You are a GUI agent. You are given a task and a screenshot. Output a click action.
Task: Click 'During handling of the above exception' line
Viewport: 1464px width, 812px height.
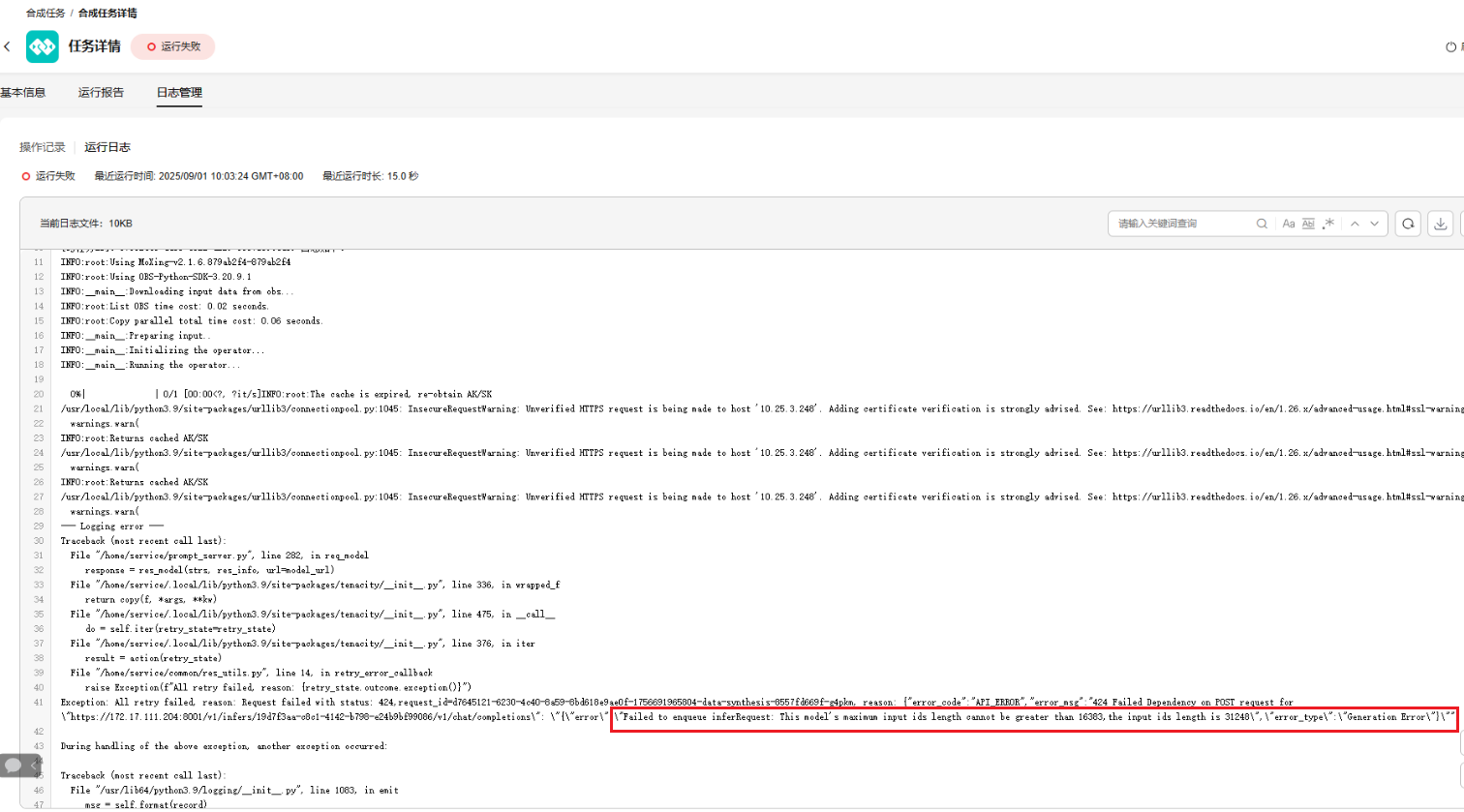point(224,746)
